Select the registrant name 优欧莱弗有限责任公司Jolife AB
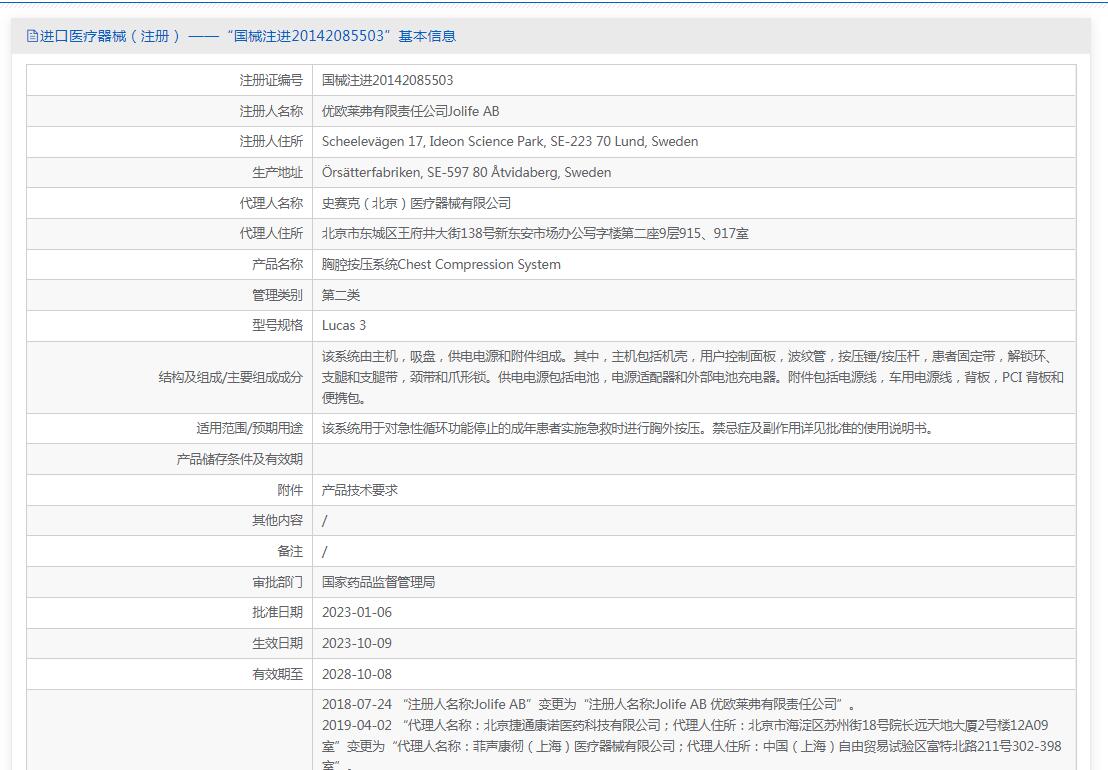This screenshot has height=770, width=1108. pyautogui.click(x=410, y=111)
